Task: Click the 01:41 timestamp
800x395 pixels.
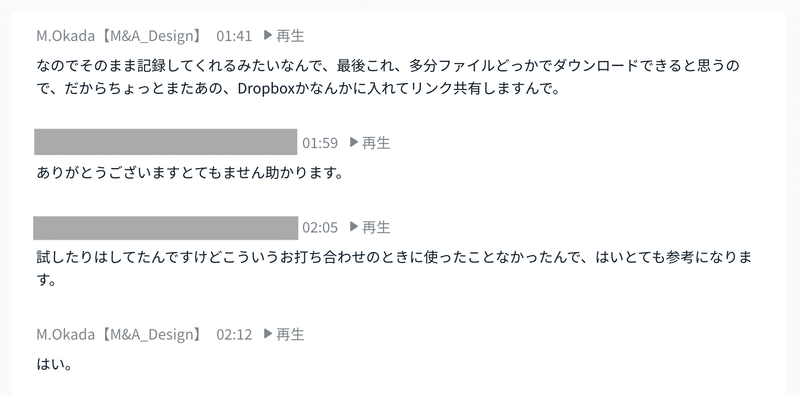Action: click(x=234, y=36)
